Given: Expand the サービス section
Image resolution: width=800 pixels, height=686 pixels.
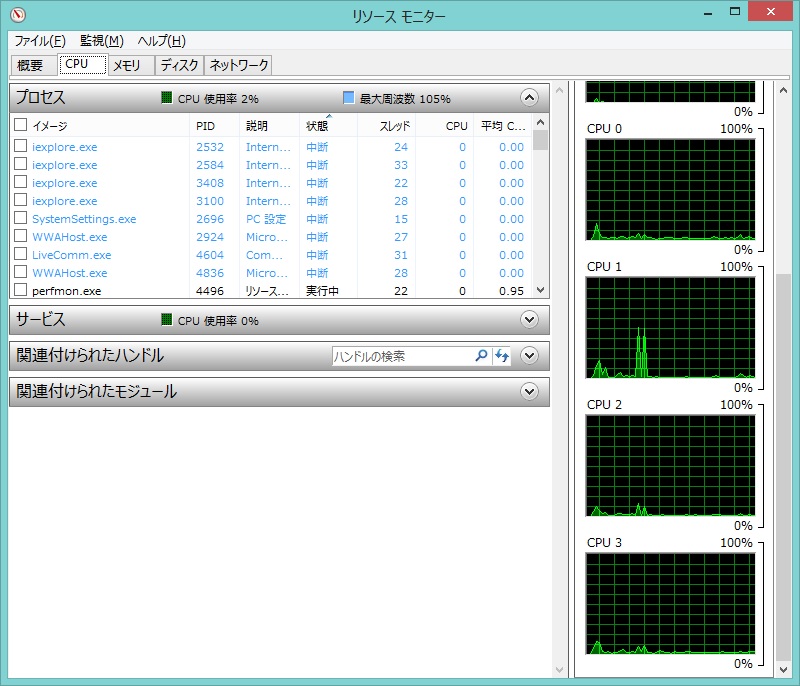Looking at the screenshot, I should point(530,320).
